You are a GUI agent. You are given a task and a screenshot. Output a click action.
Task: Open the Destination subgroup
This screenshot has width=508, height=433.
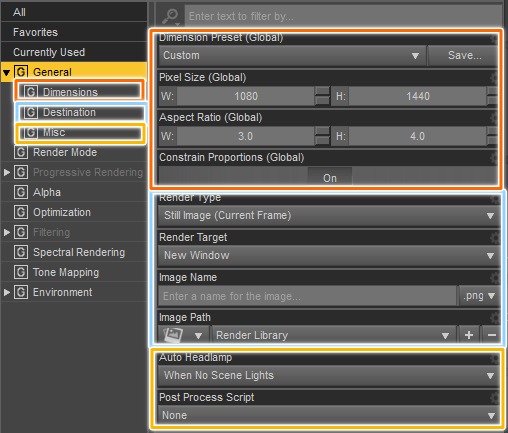coord(81,112)
